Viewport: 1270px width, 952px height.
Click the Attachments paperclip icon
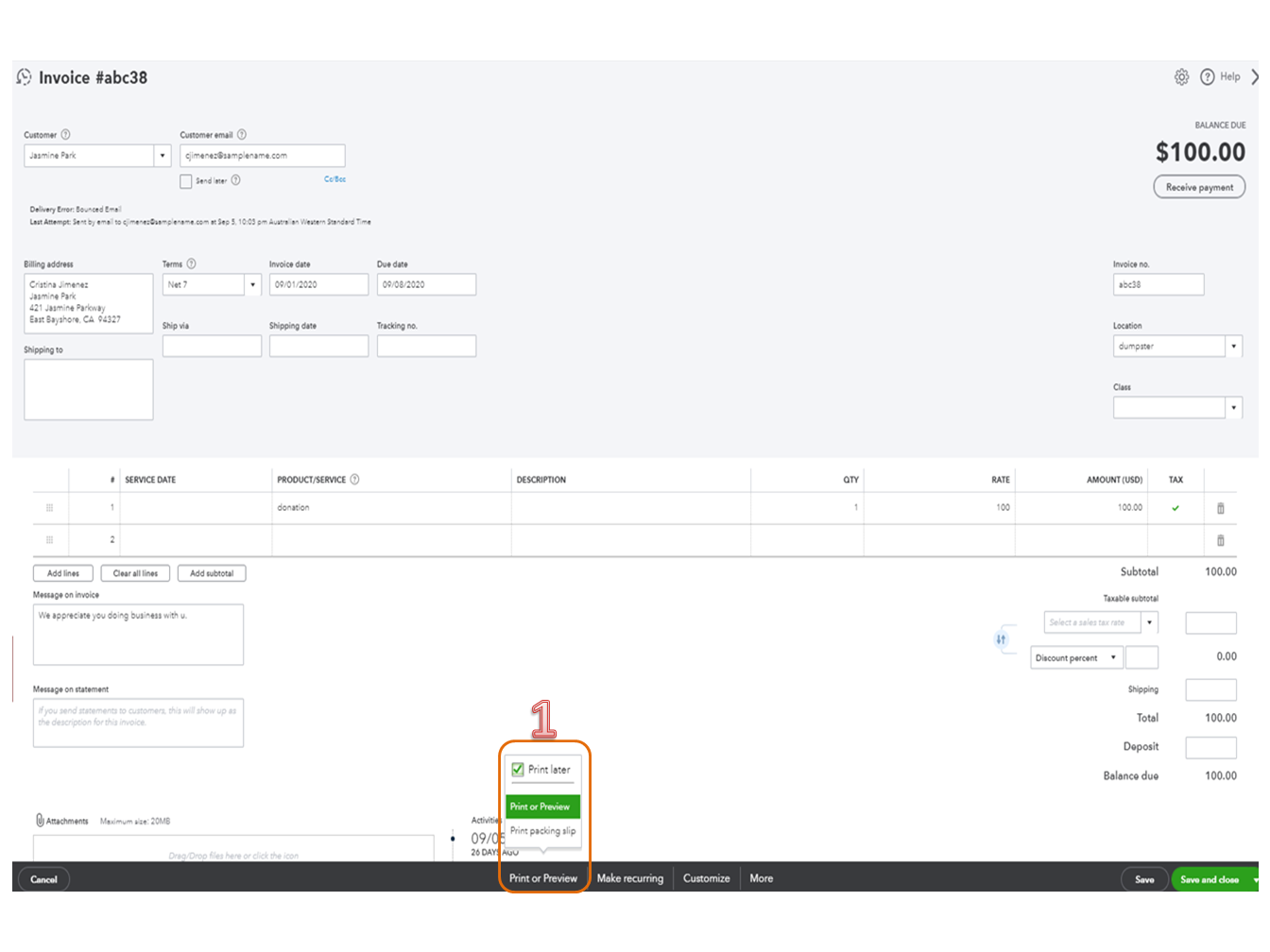click(x=39, y=821)
